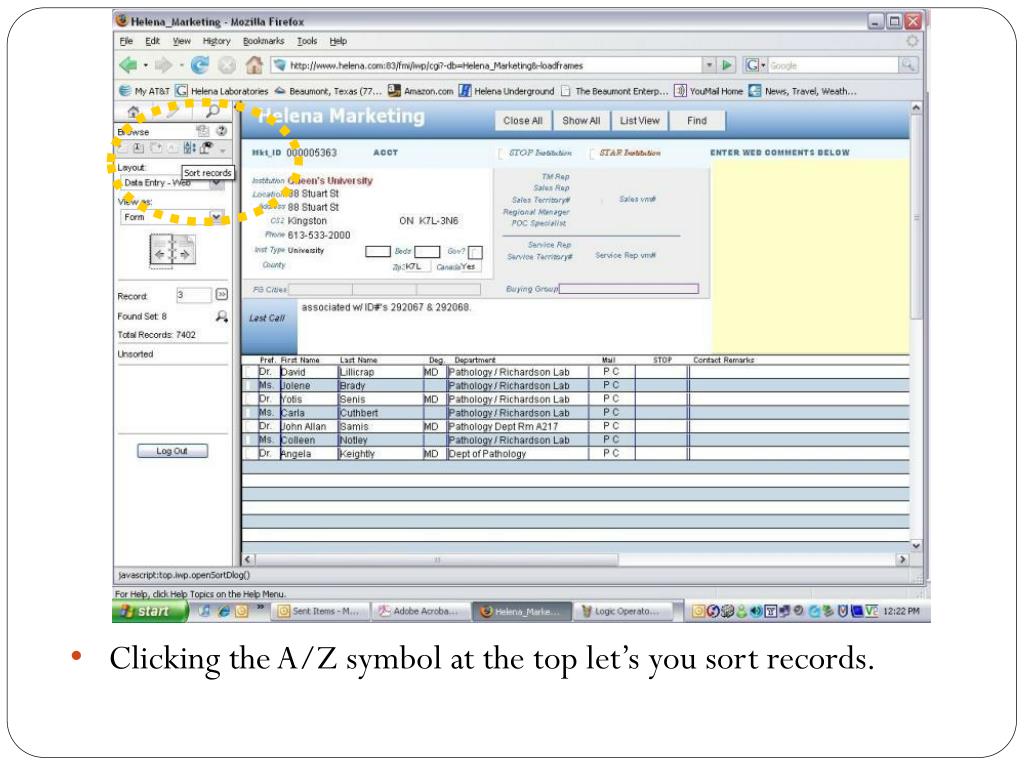Click into the Record number field
This screenshot has height=768, width=1024.
click(x=193, y=295)
